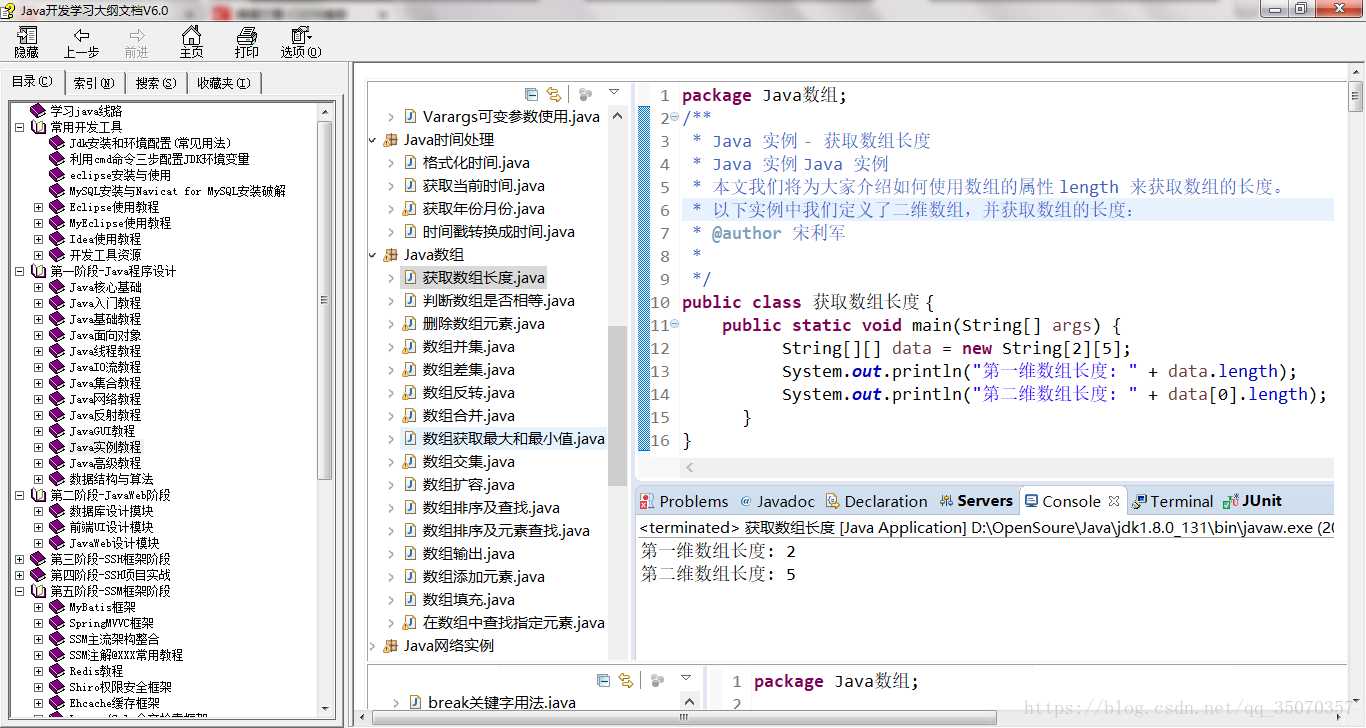Screen dimensions: 1366x728
Task: Click the book icon beside eclipse安装与使用
Action: (x=57, y=175)
